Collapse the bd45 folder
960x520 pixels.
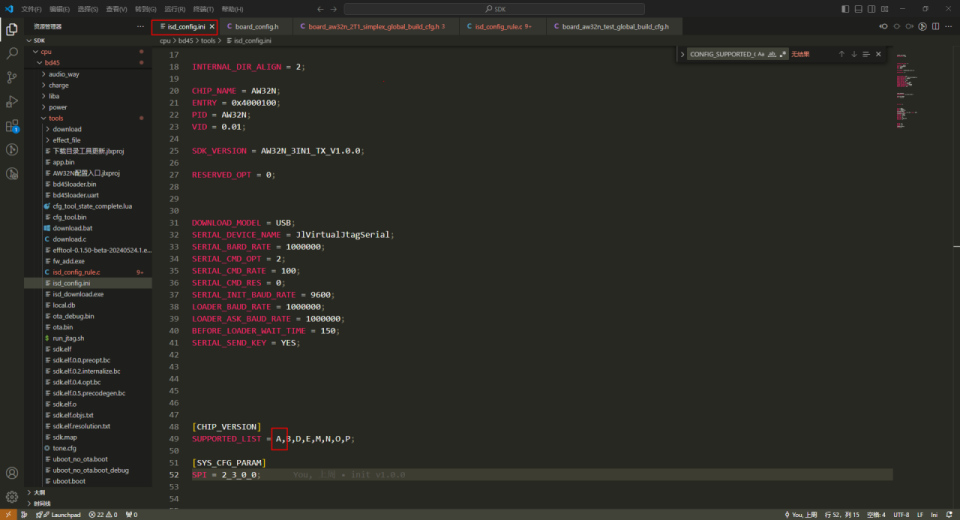pyautogui.click(x=88, y=62)
